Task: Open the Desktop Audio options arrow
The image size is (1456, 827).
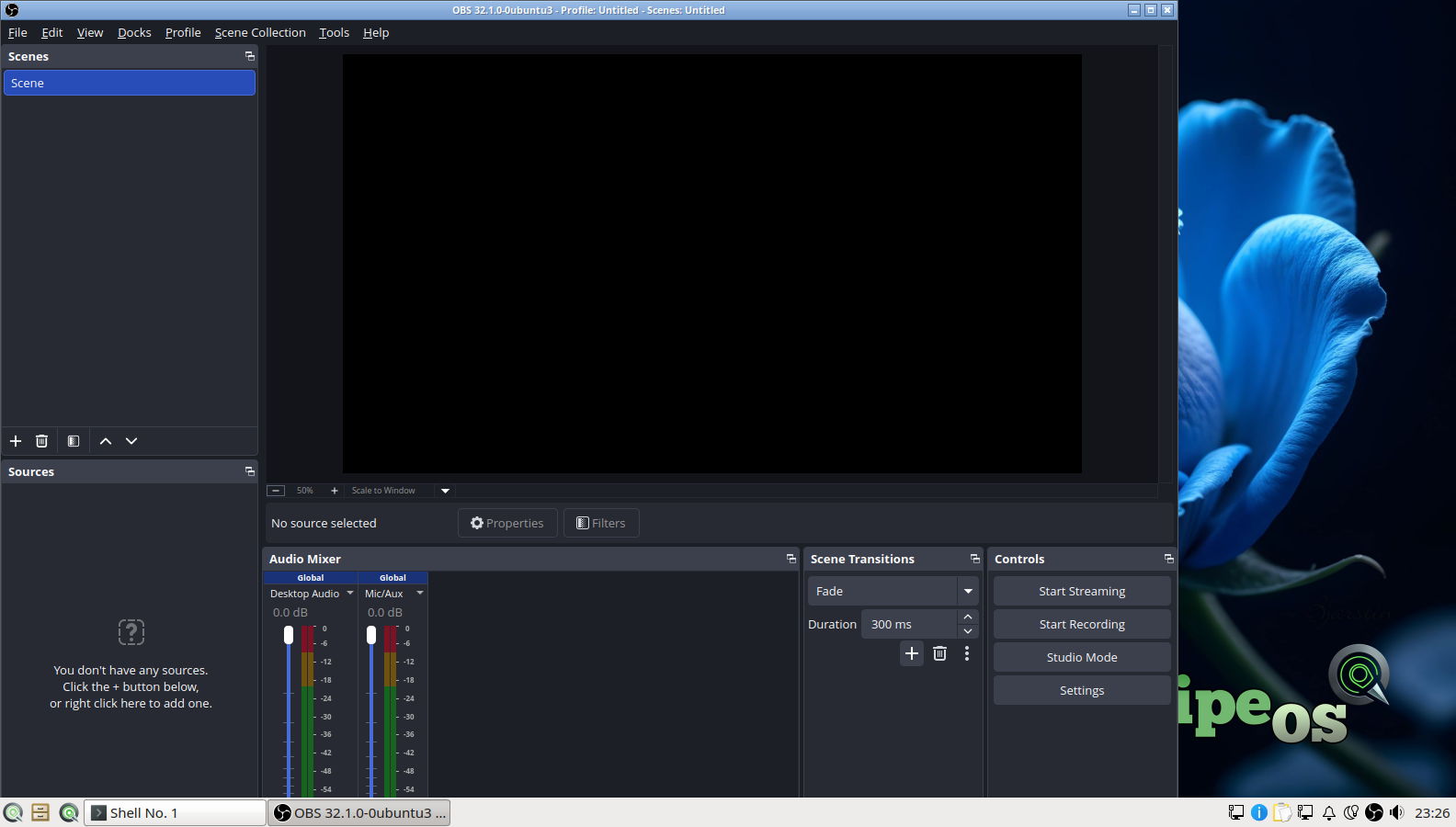Action: 350,593
